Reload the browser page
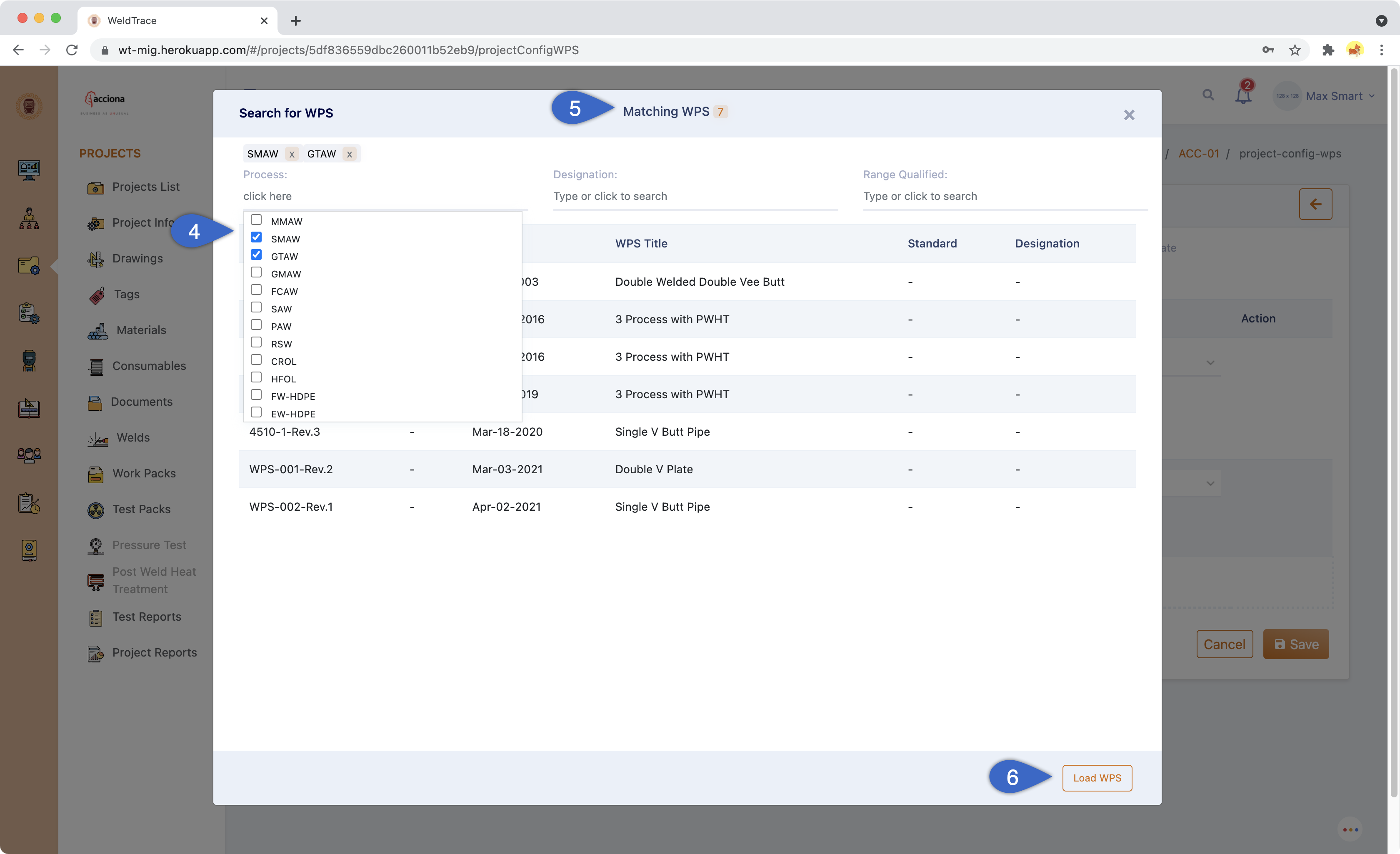Viewport: 1400px width, 854px height. (72, 50)
